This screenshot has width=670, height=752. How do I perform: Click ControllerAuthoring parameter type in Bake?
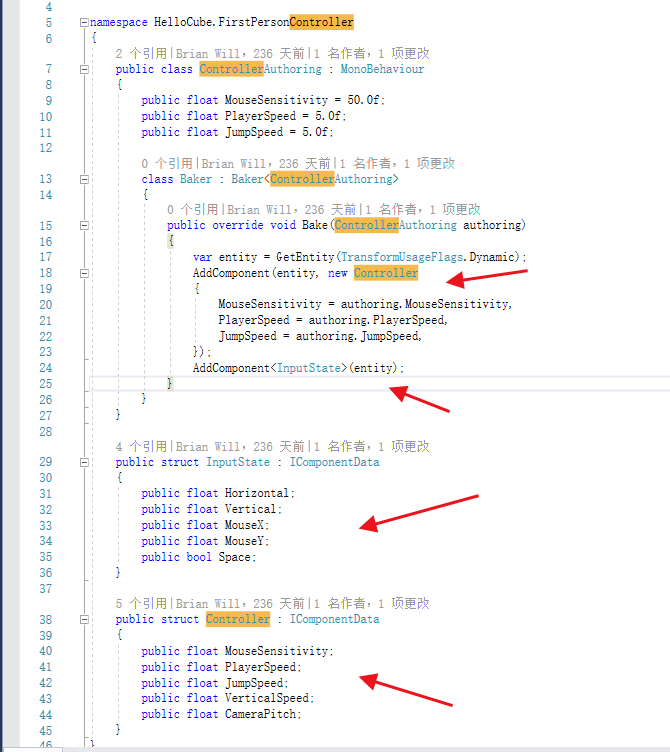(x=396, y=225)
